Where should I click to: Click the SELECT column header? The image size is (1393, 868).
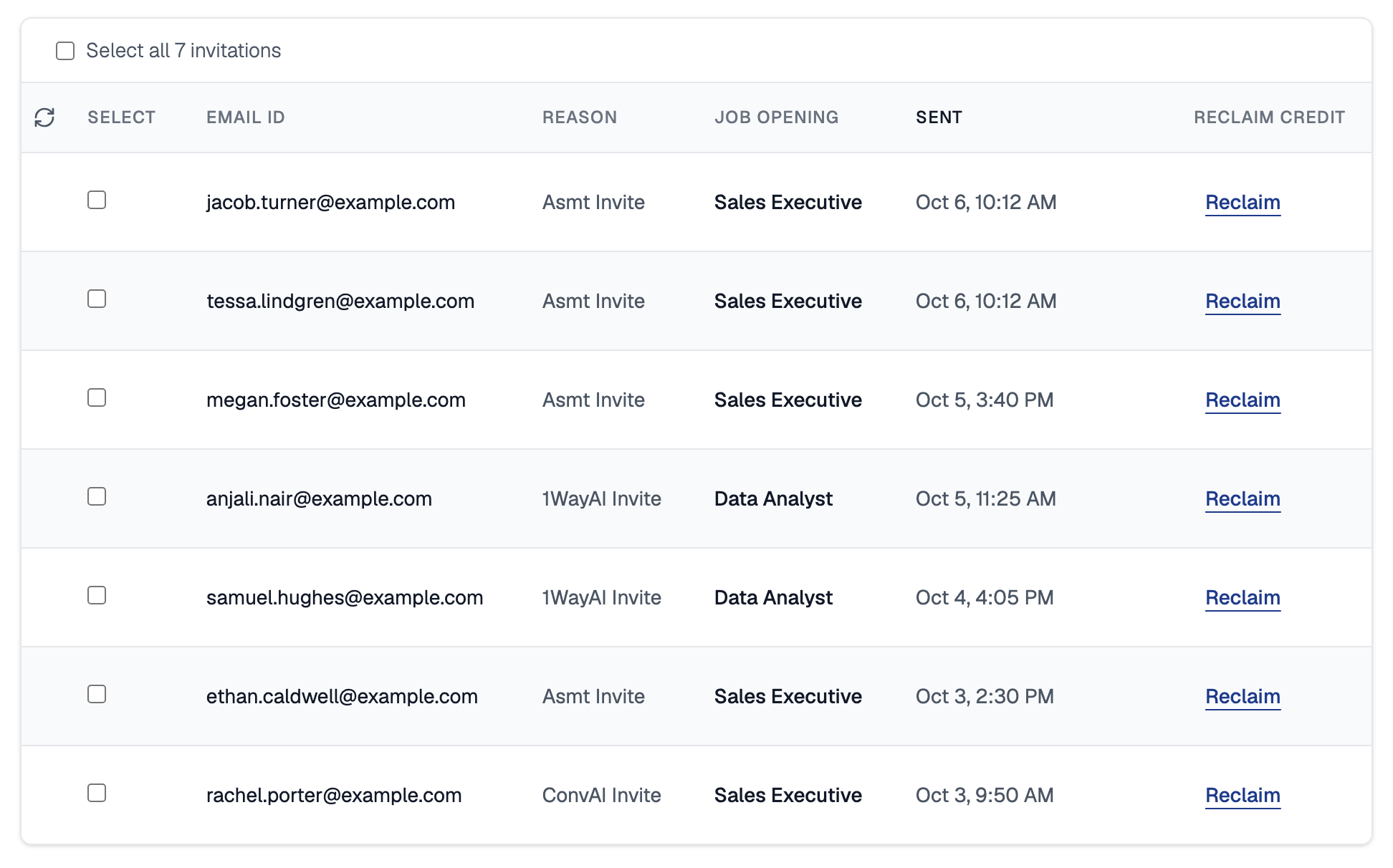pos(122,117)
